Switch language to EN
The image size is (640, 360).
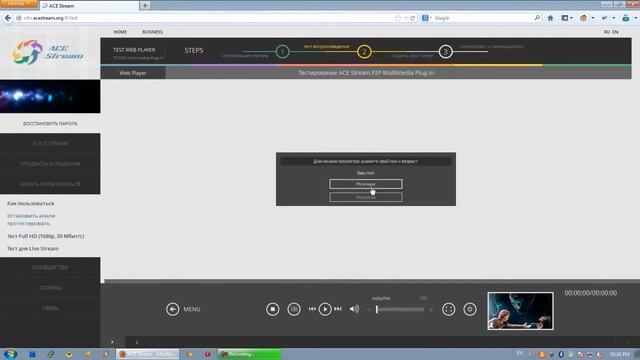(615, 32)
